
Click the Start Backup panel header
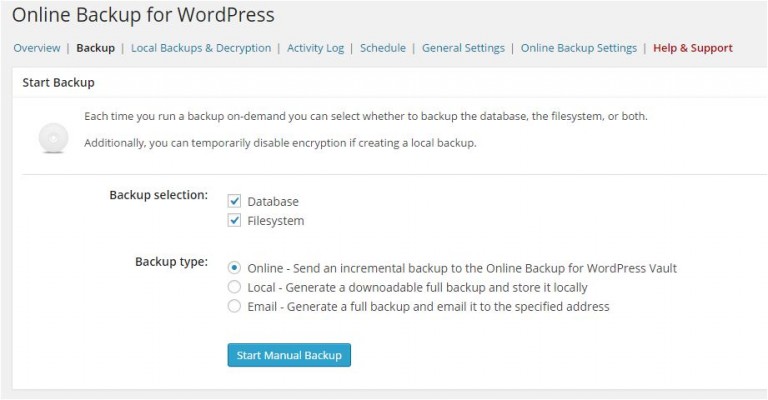click(x=59, y=82)
